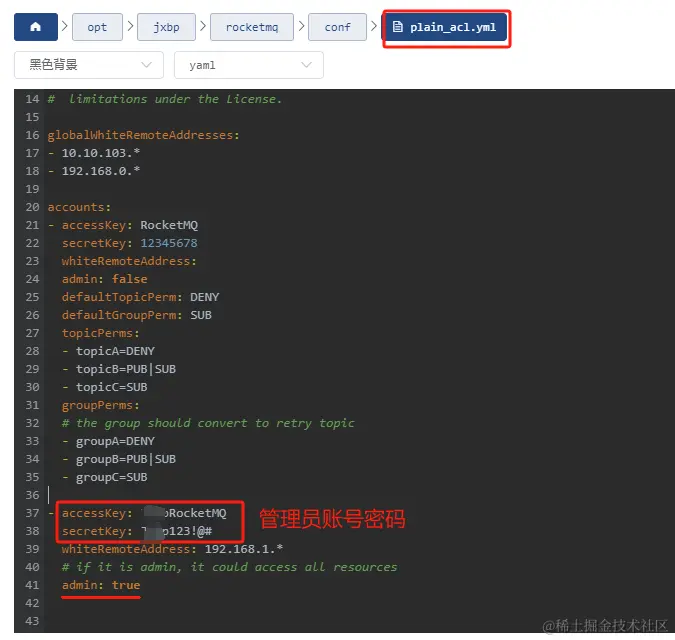Click the admin: true value

126,585
